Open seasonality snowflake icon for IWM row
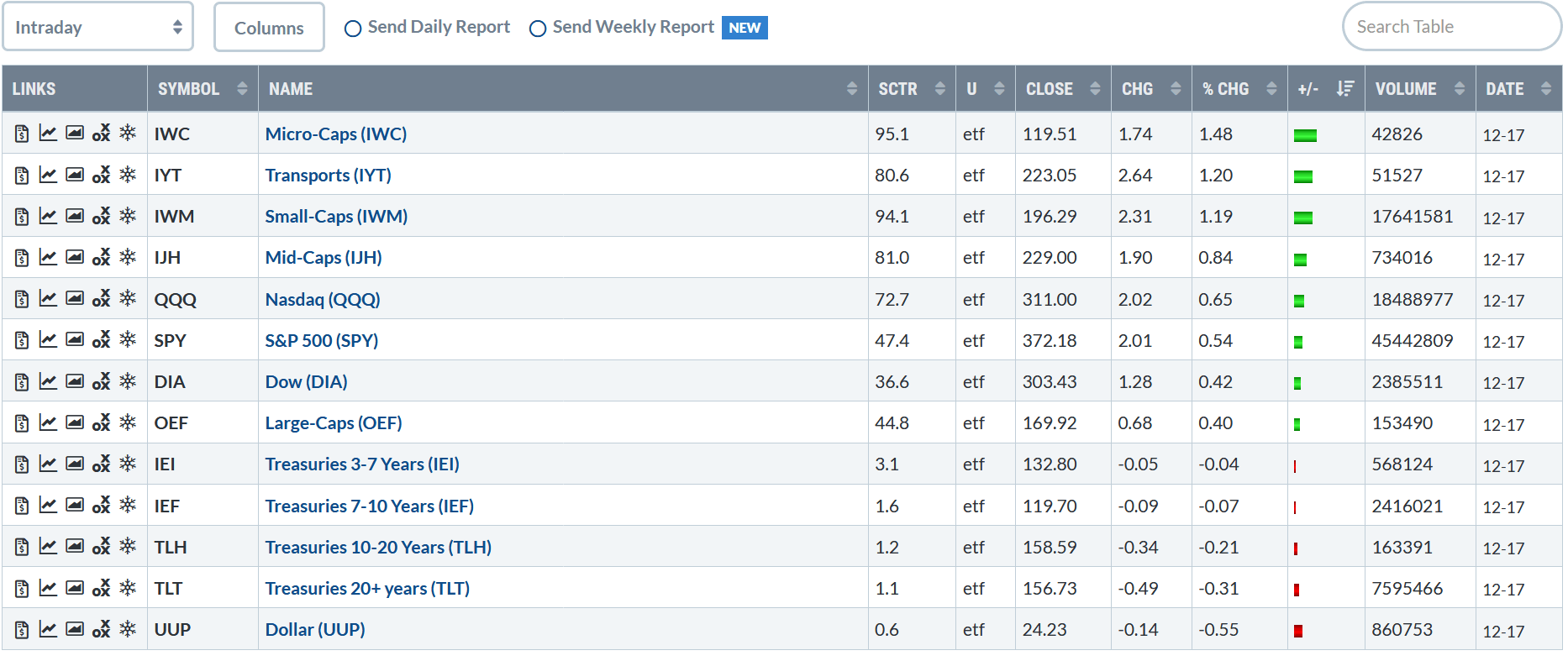This screenshot has width=1568, height=661. pyautogui.click(x=128, y=215)
